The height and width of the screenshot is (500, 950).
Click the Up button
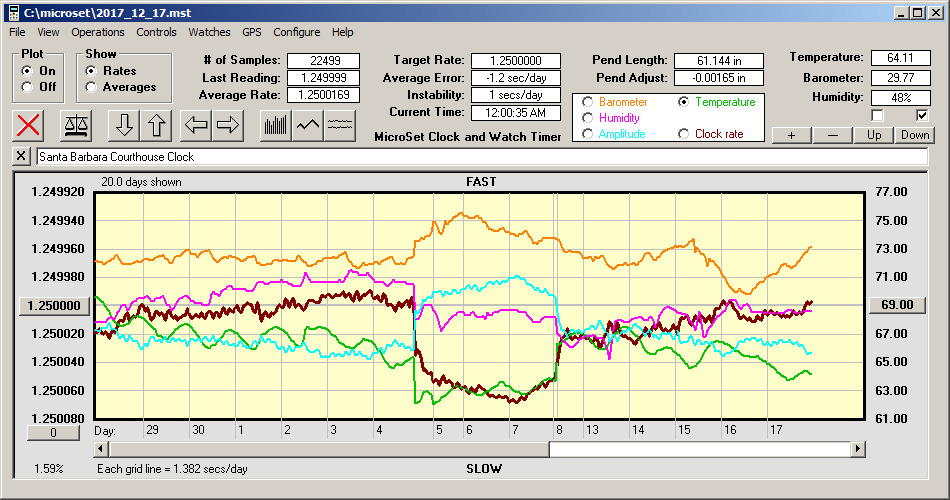point(874,135)
